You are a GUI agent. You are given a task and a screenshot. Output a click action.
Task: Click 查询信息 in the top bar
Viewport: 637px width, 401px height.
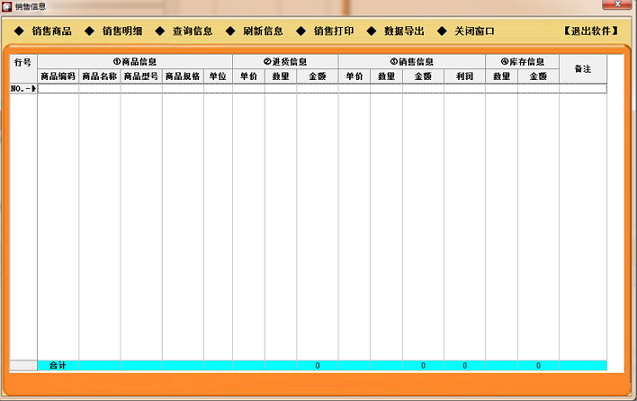pyautogui.click(x=193, y=31)
